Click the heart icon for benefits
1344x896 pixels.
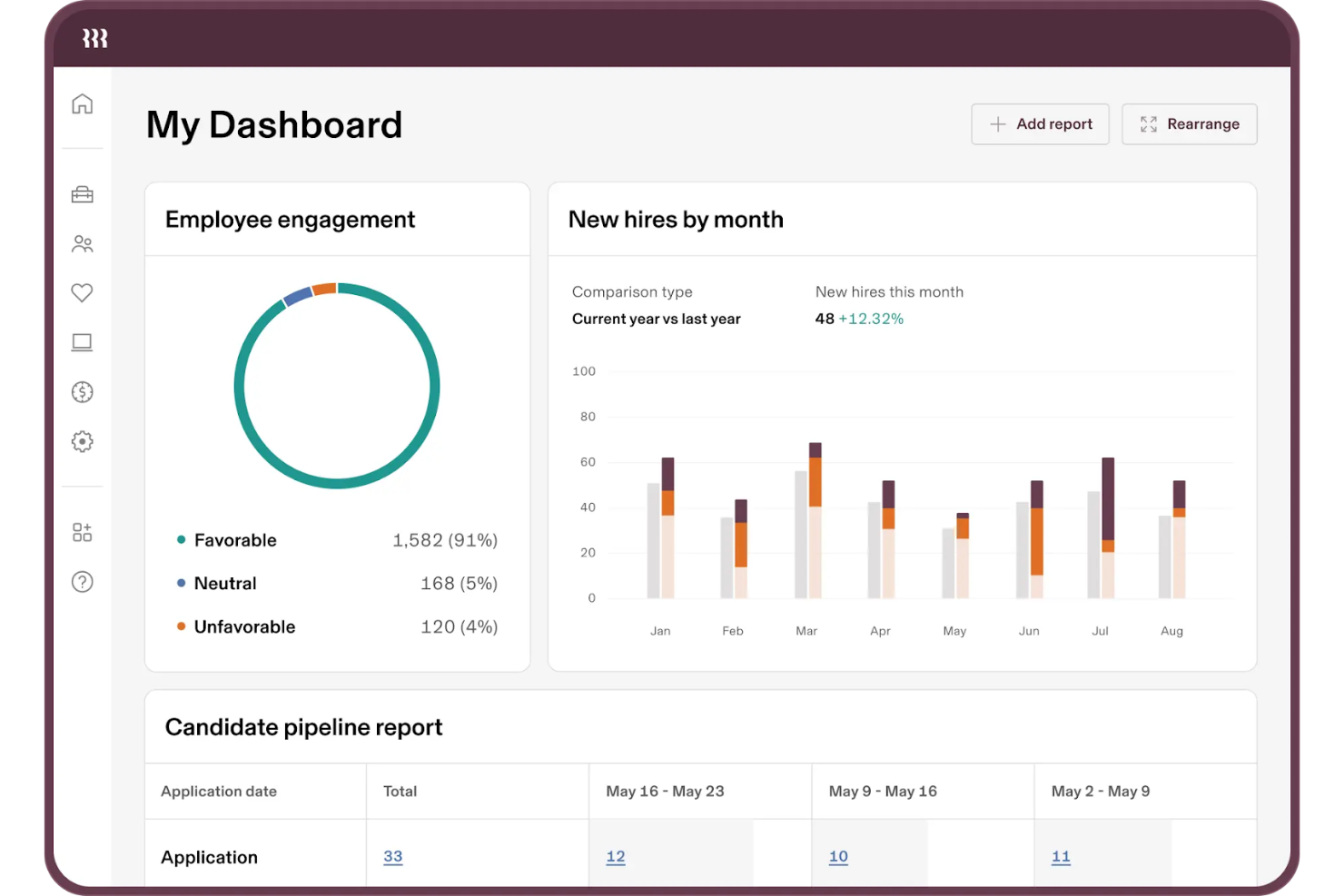[82, 292]
